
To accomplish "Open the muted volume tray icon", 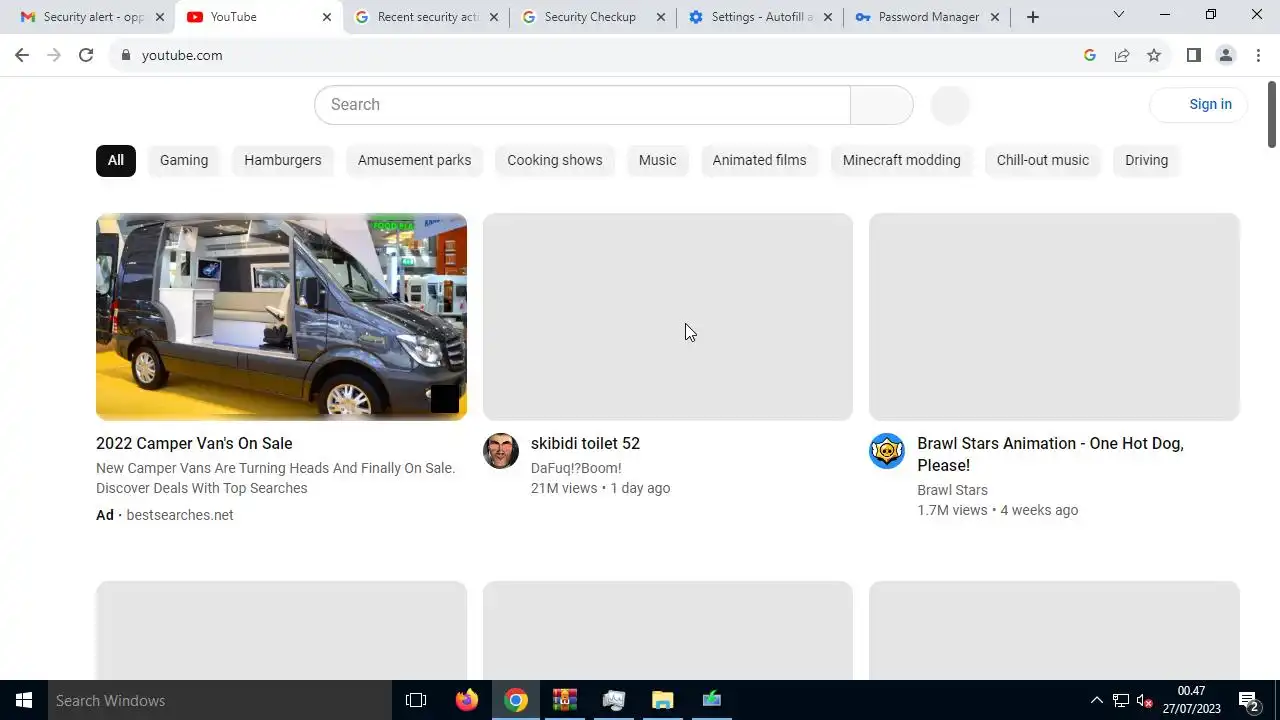I will coord(1145,700).
